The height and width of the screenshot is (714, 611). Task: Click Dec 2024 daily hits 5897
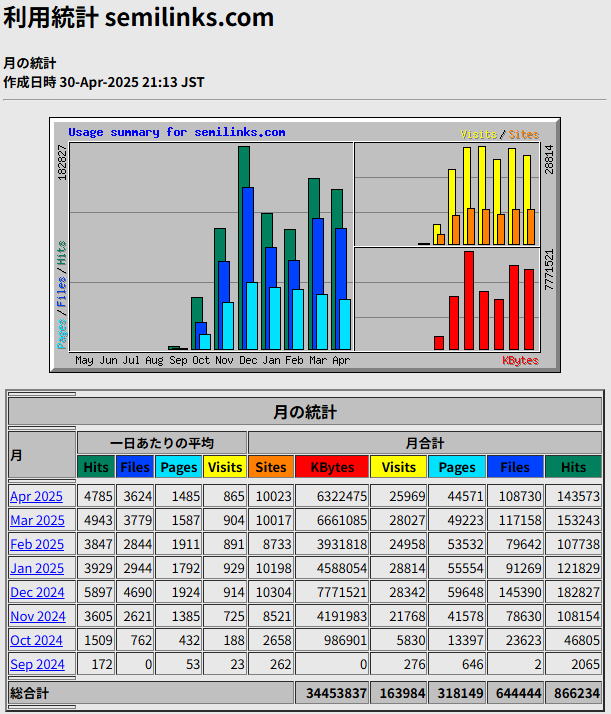click(x=98, y=592)
